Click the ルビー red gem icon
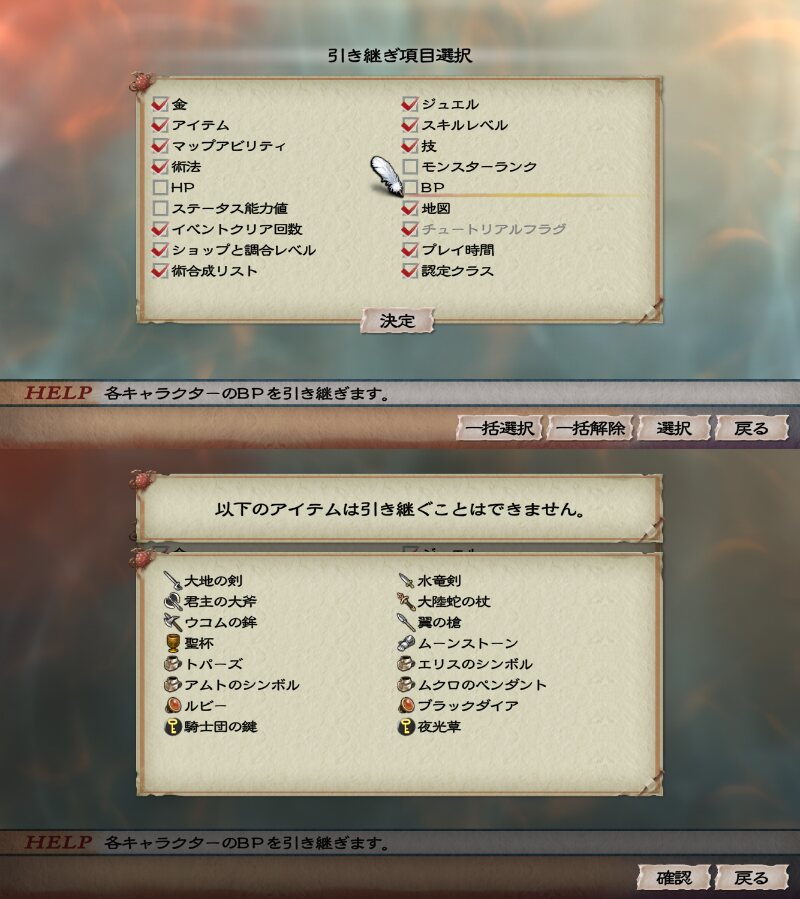This screenshot has height=899, width=800. (x=173, y=705)
